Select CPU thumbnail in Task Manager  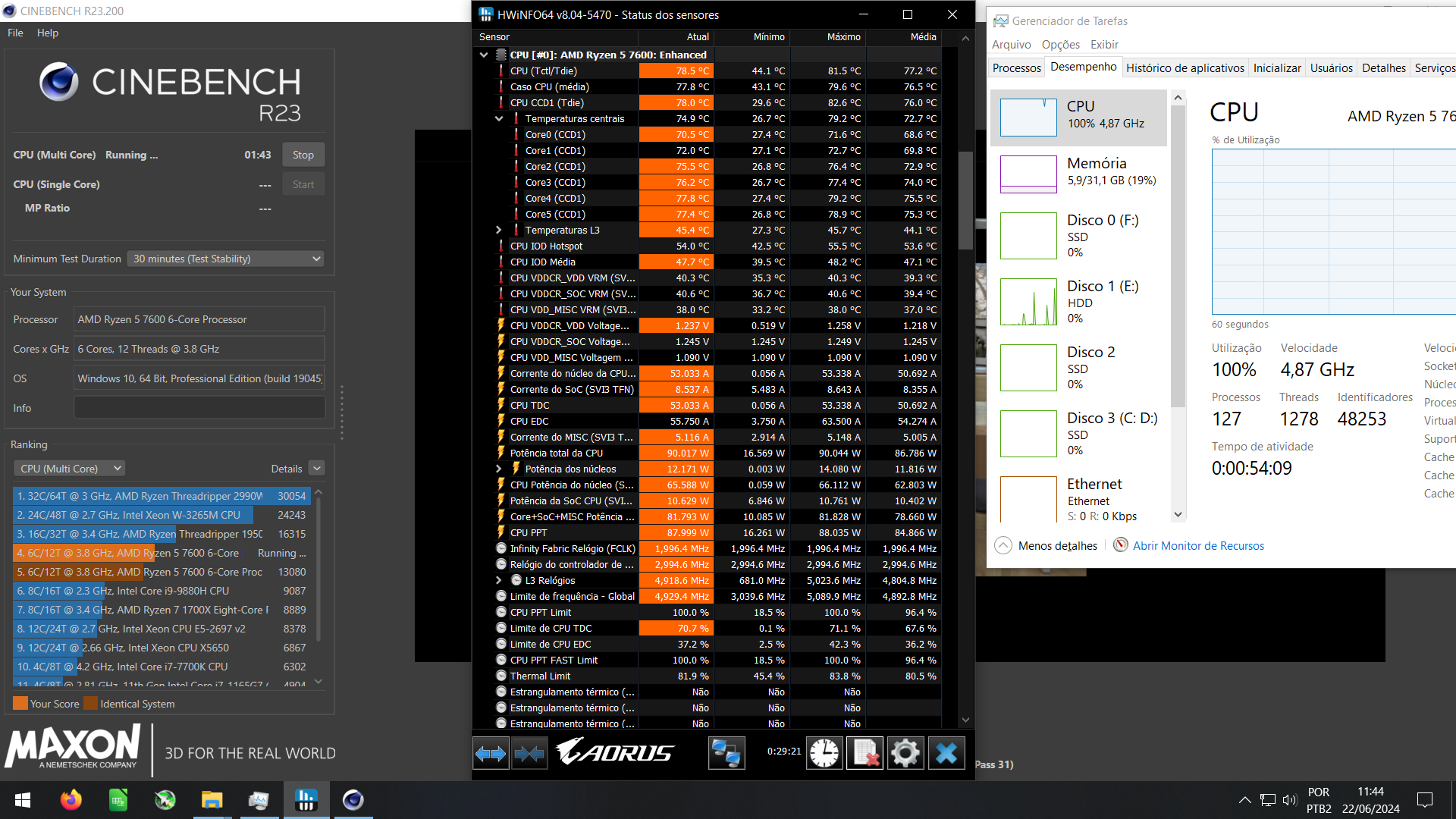[1028, 118]
